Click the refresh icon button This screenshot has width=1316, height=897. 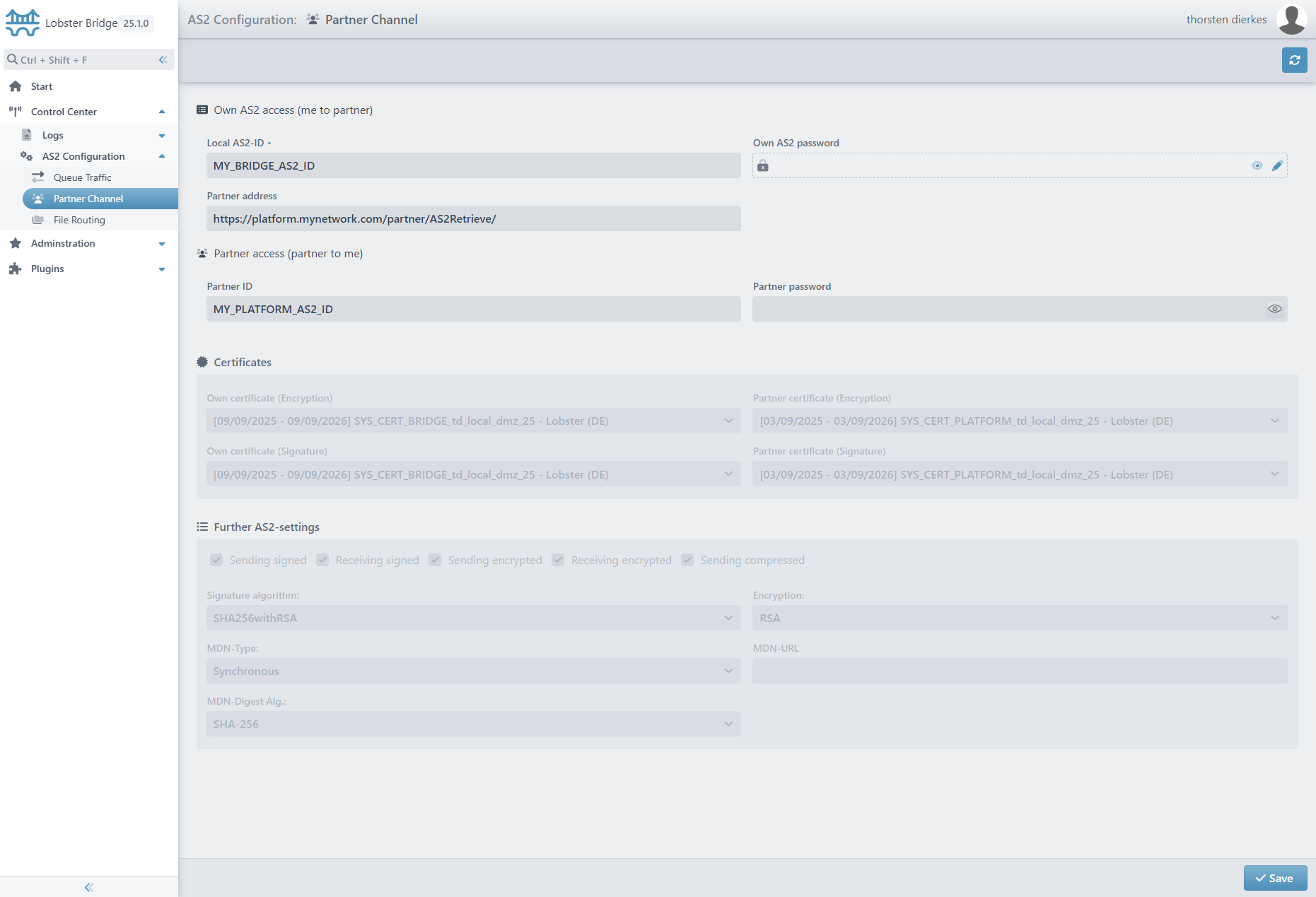click(1294, 60)
